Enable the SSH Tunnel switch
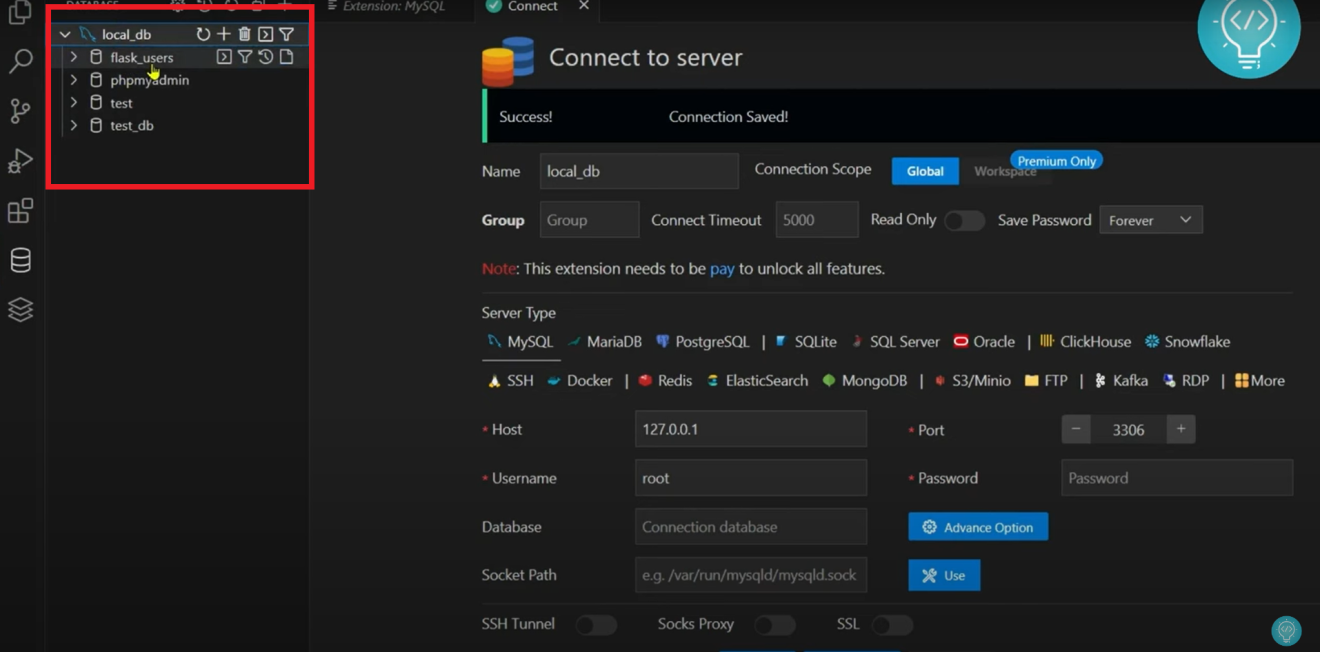 coord(596,625)
